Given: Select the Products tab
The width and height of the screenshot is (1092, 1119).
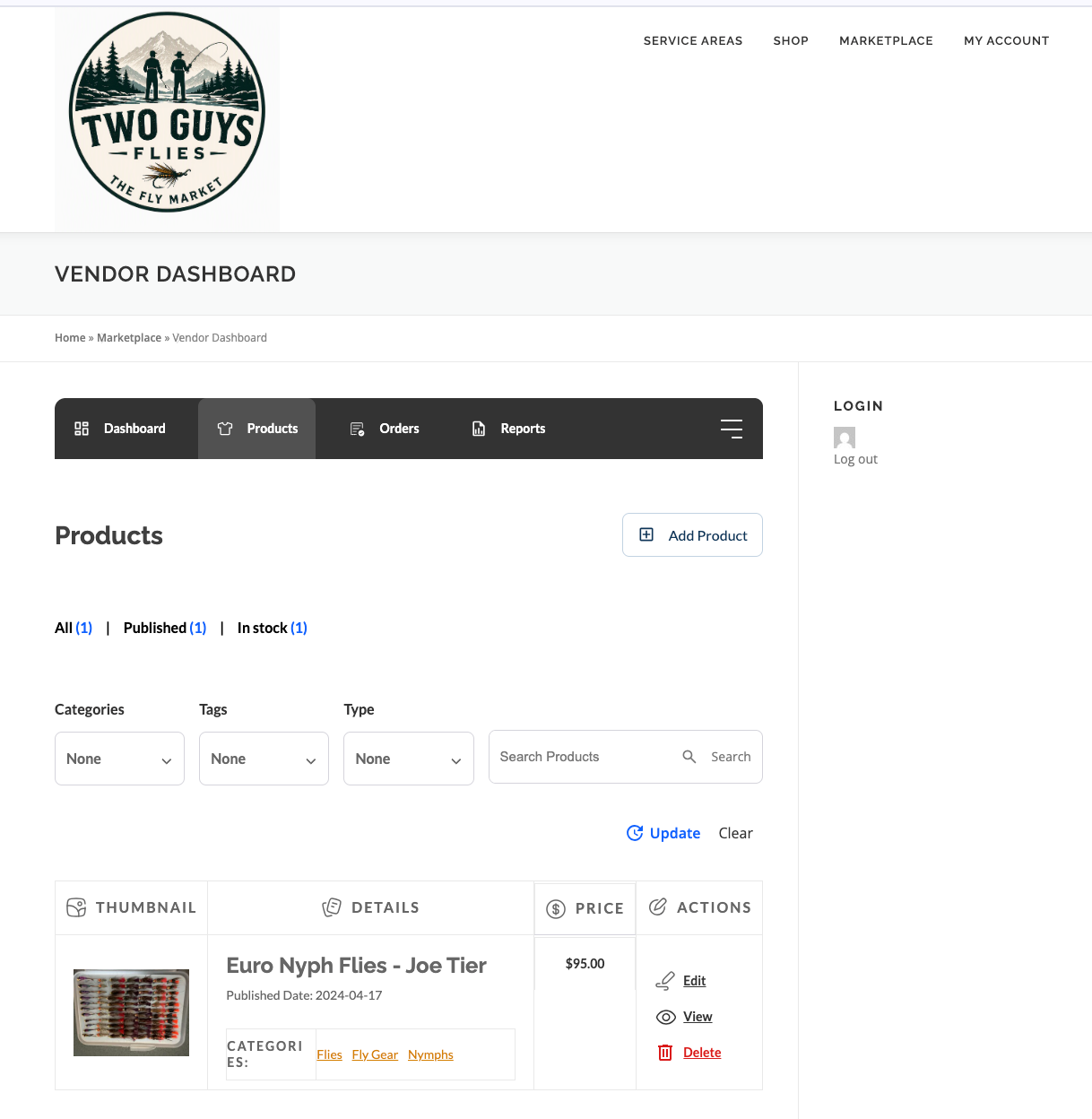Looking at the screenshot, I should coord(256,429).
